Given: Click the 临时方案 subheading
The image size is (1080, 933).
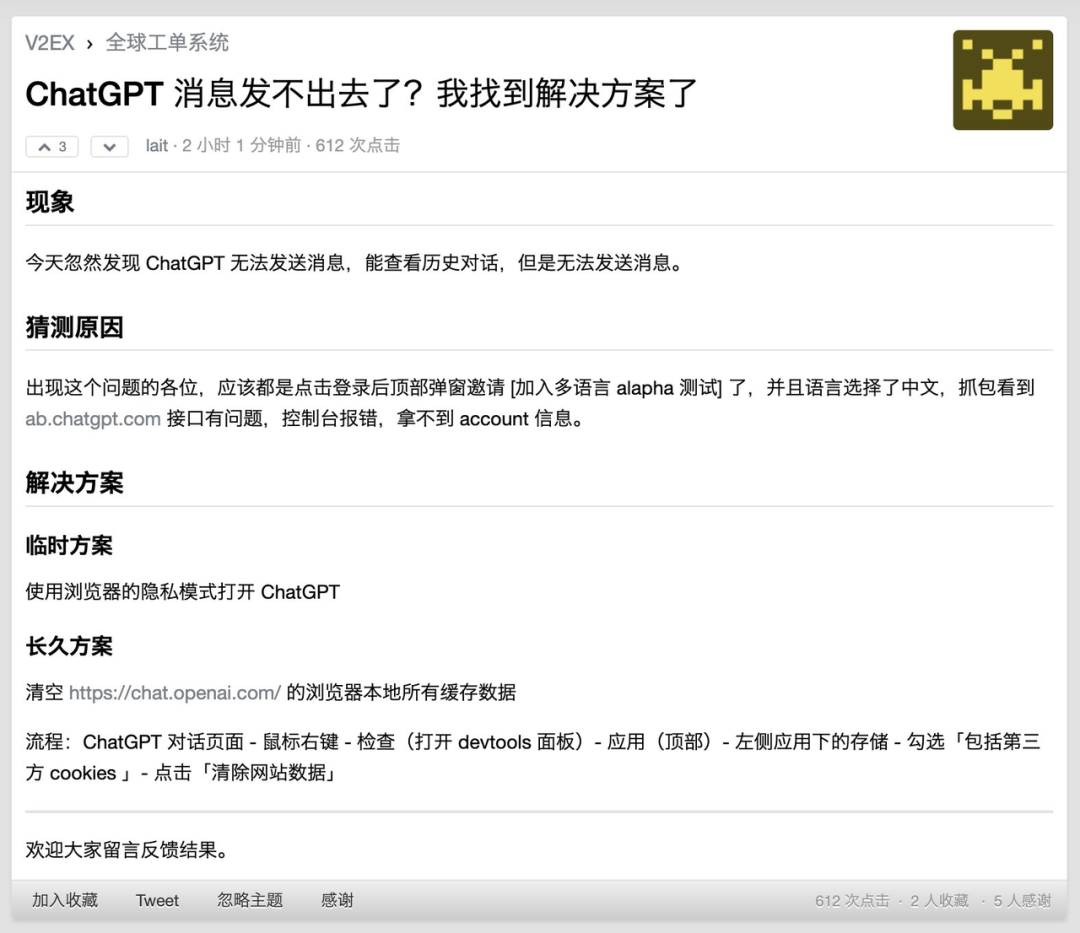Looking at the screenshot, I should pyautogui.click(x=69, y=545).
